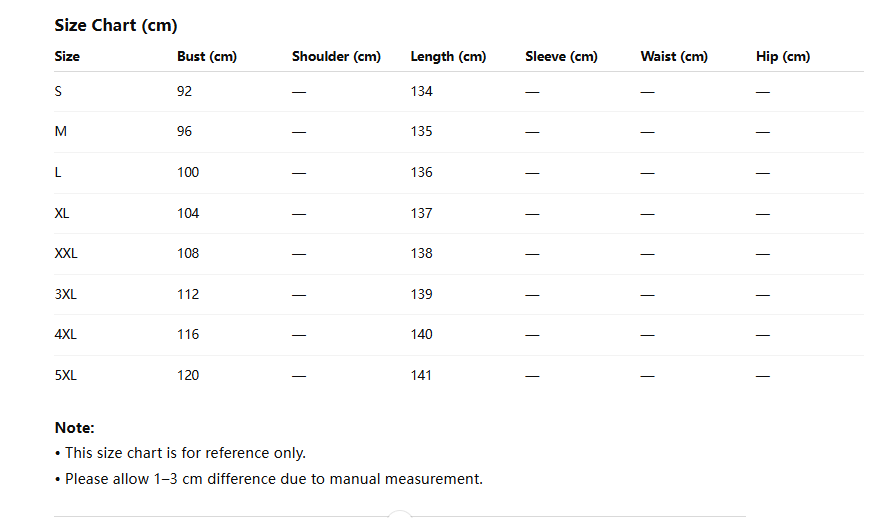The height and width of the screenshot is (518, 879).
Task: Click the Size Chart (cm) heading
Action: 115,26
